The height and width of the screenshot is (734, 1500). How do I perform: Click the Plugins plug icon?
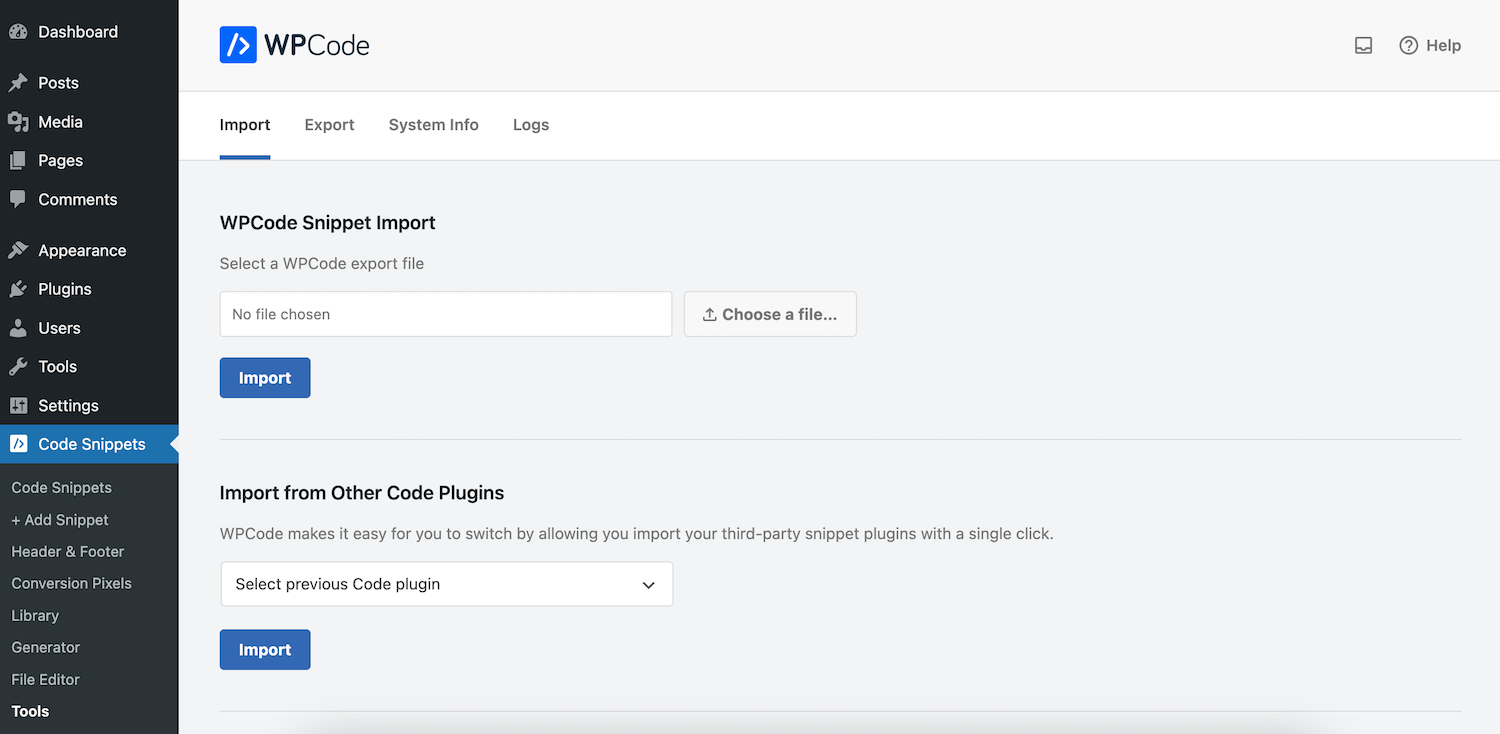(x=18, y=289)
